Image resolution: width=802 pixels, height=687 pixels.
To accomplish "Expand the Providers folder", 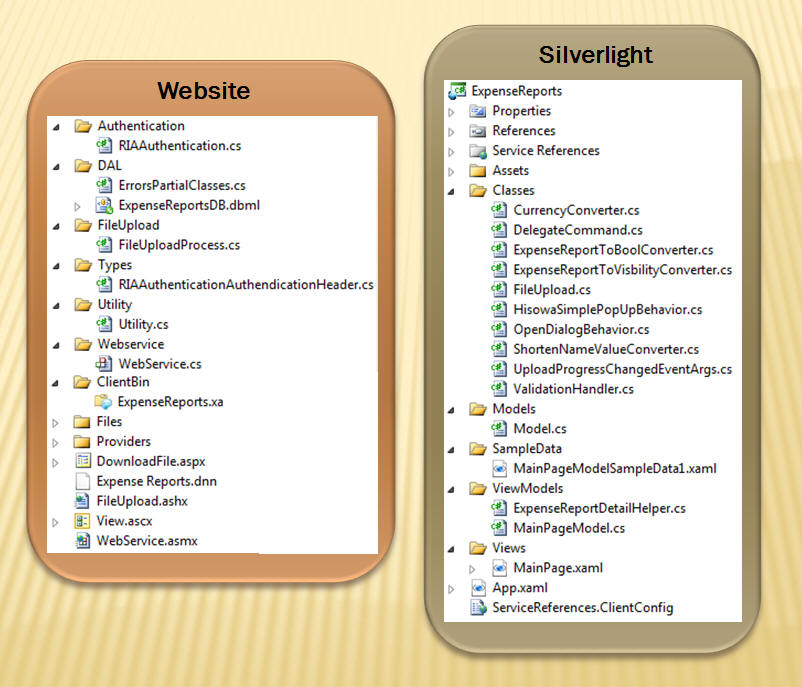I will 56,442.
